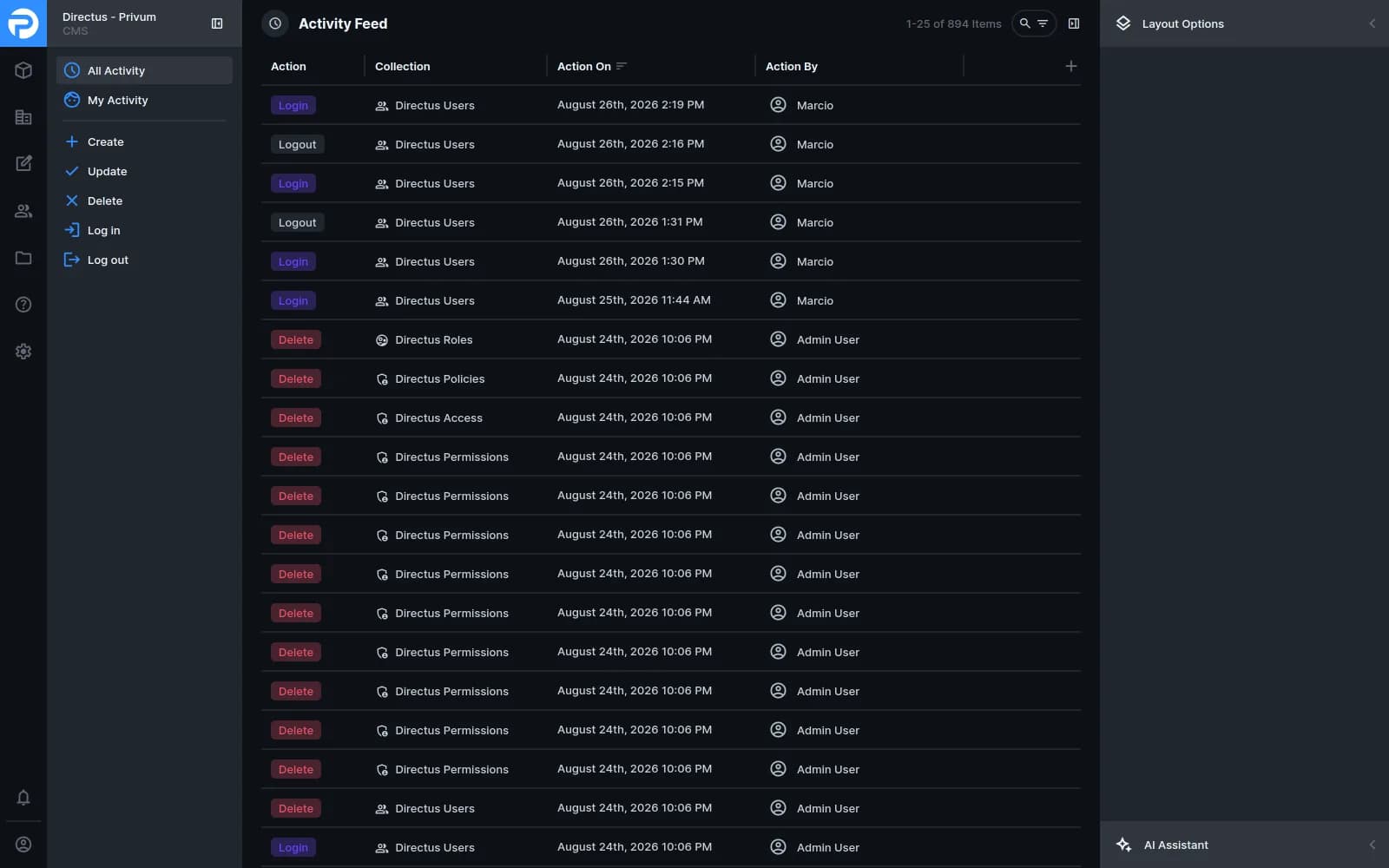Click the Directus Policies collection icon
The image size is (1389, 868).
pyautogui.click(x=382, y=378)
